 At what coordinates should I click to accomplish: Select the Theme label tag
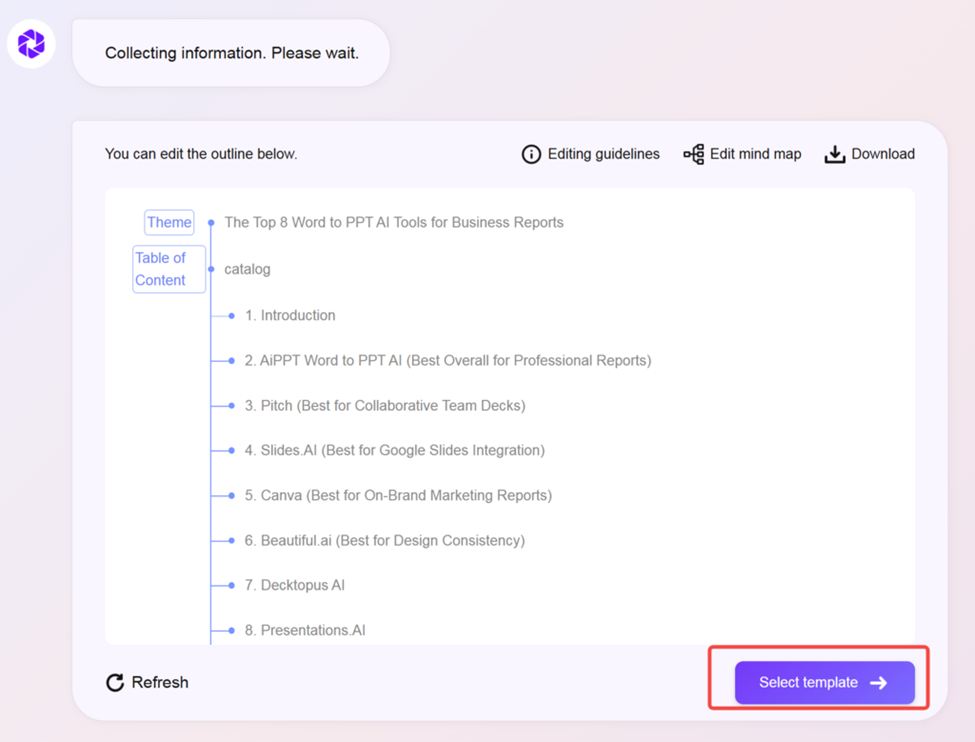pyautogui.click(x=169, y=222)
